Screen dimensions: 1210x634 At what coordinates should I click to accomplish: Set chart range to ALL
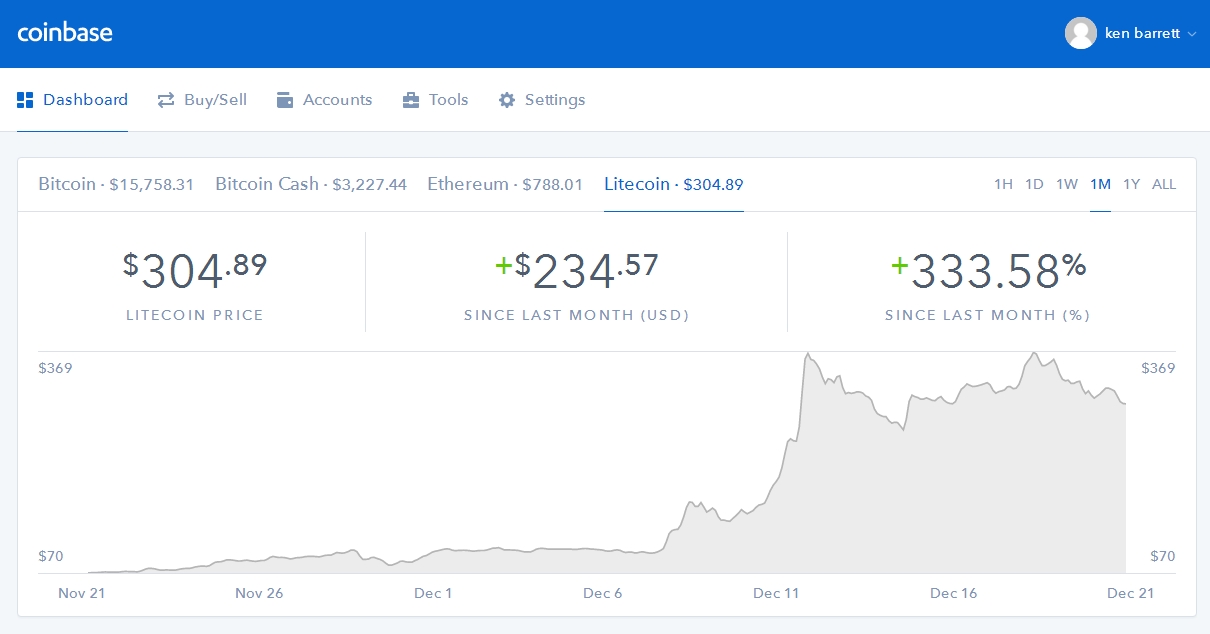(x=1164, y=184)
